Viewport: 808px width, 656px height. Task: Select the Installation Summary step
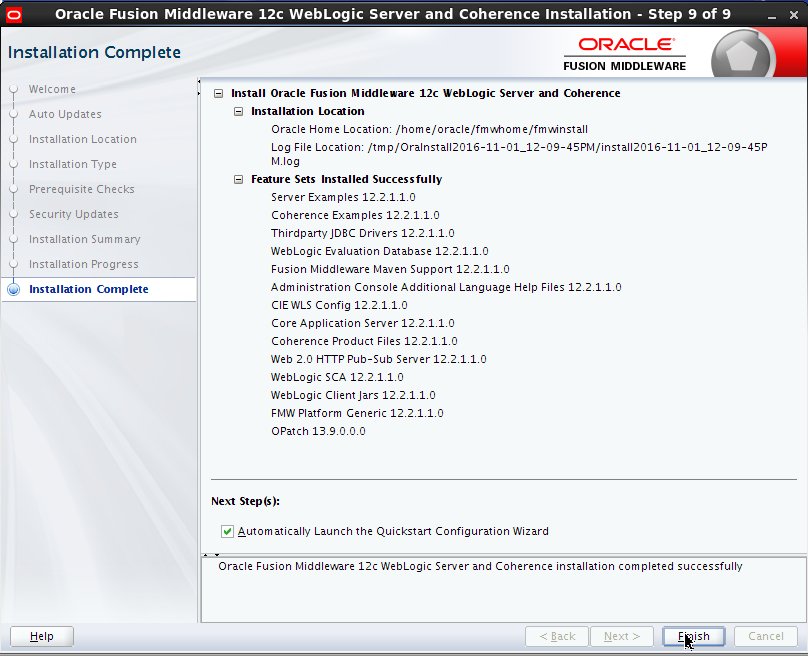point(85,239)
